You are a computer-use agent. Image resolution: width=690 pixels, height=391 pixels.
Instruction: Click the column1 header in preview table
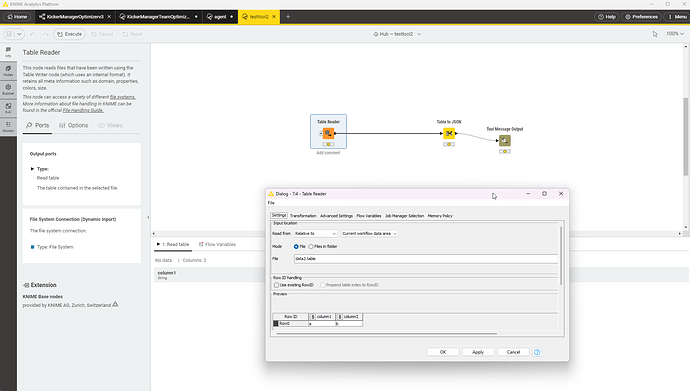click(322, 317)
